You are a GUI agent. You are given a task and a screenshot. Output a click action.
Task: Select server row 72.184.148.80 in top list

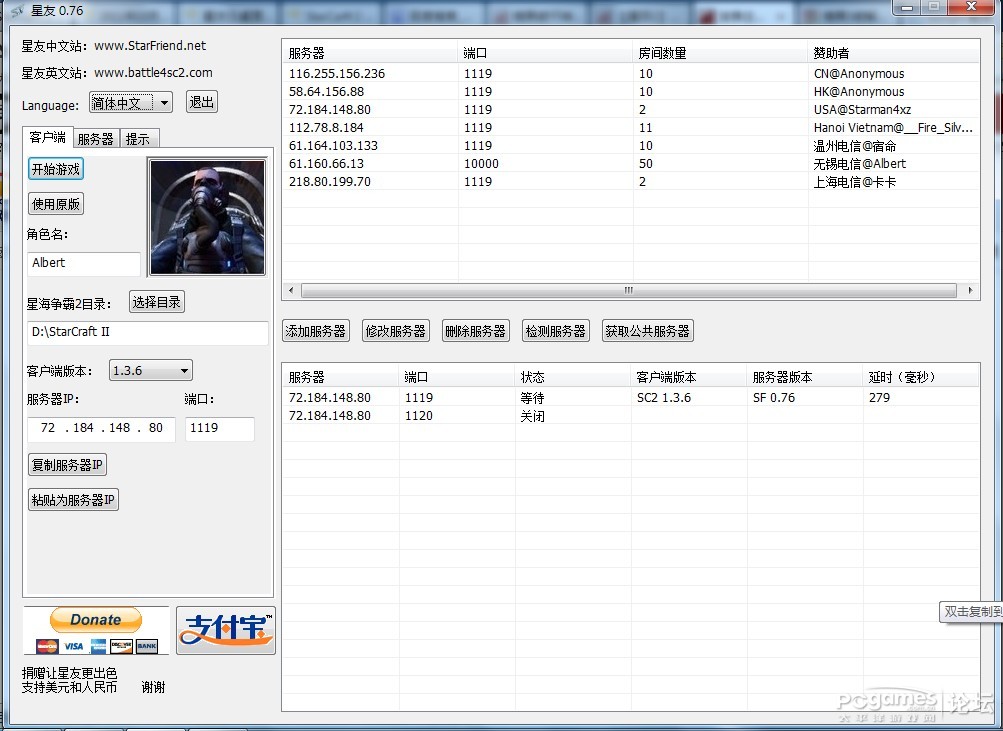(x=631, y=109)
